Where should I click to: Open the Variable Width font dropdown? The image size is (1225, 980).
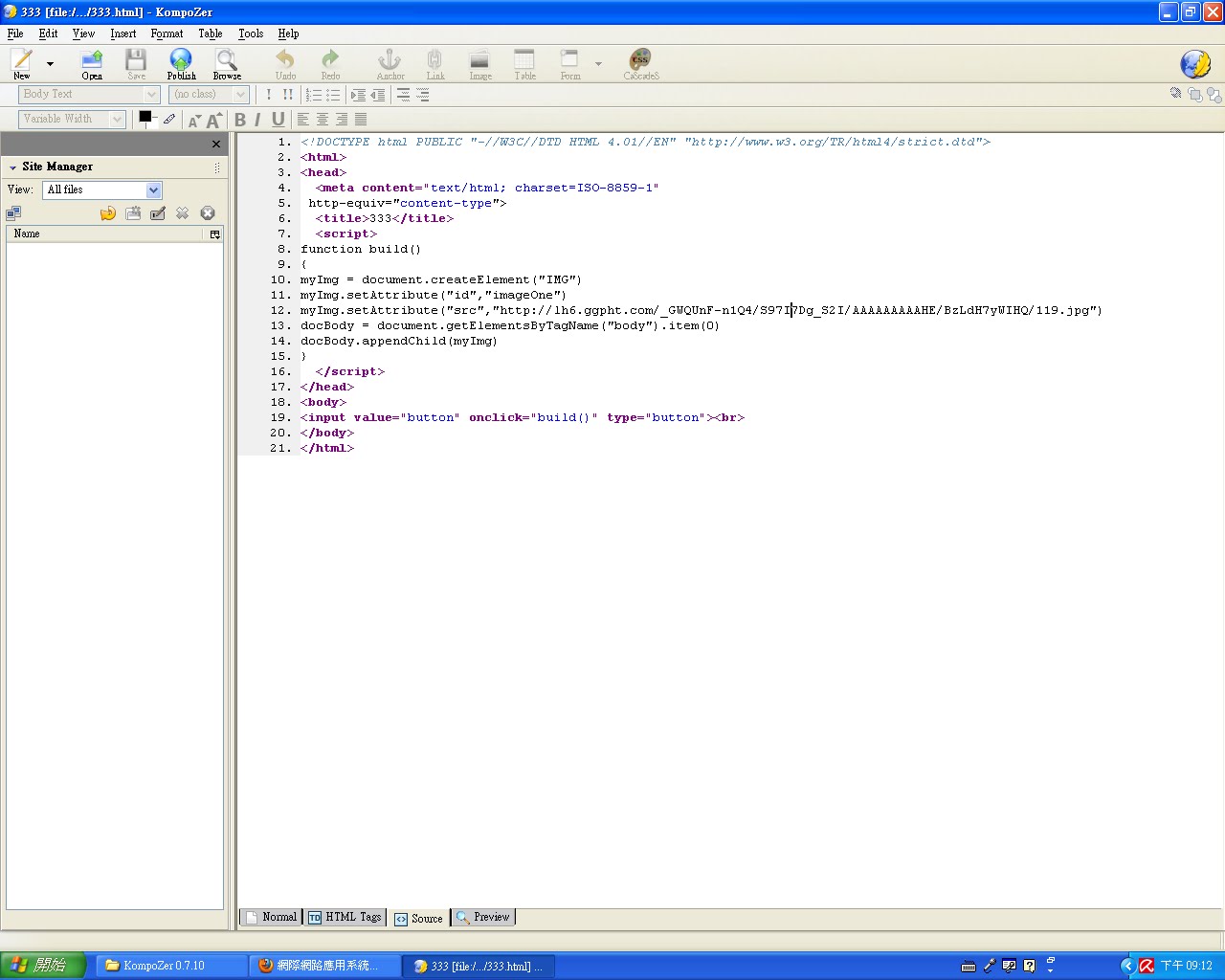pos(72,119)
